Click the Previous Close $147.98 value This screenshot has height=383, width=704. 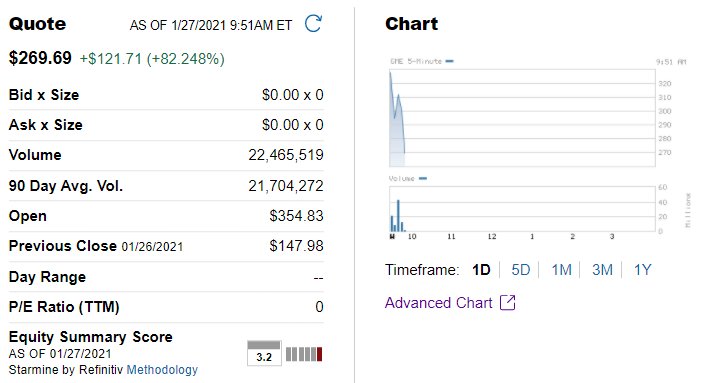pos(296,246)
